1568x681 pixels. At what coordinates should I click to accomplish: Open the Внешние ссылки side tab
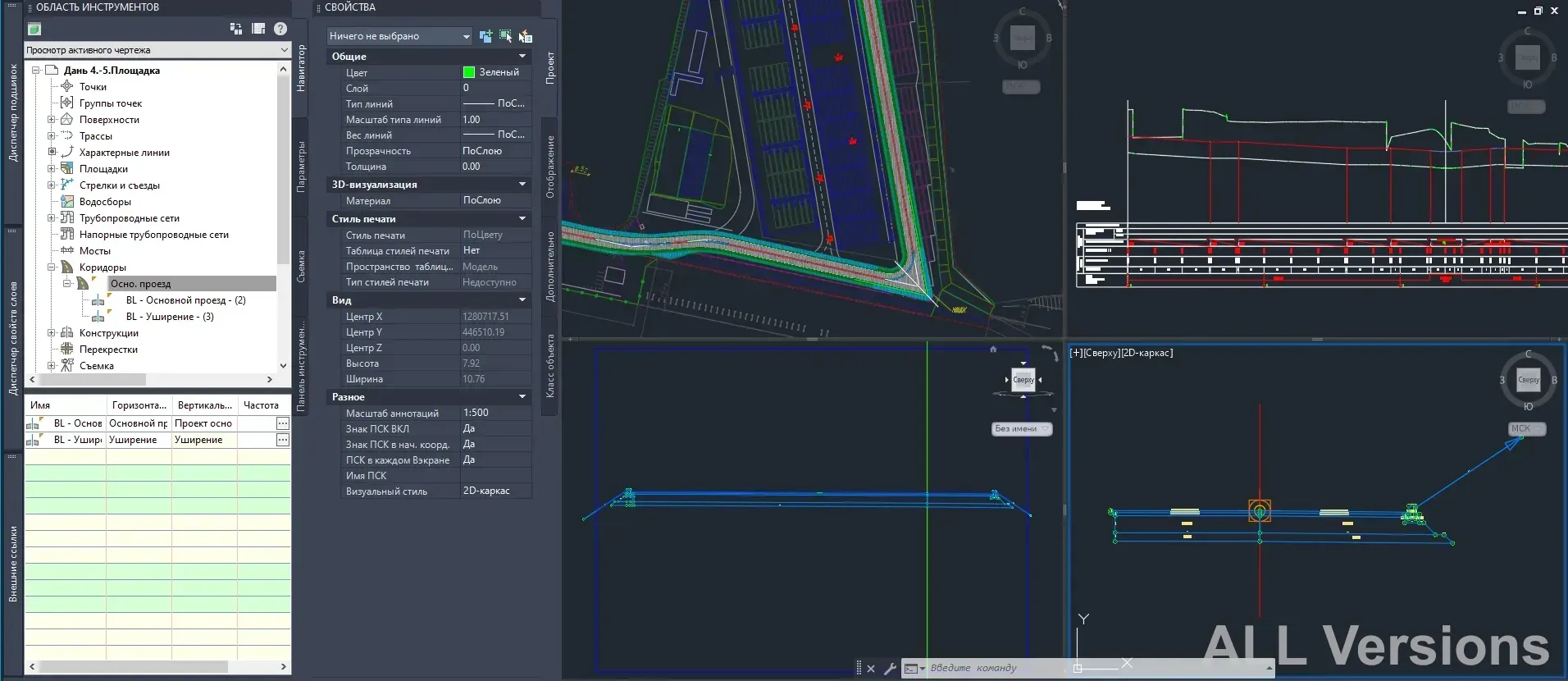pos(13,564)
